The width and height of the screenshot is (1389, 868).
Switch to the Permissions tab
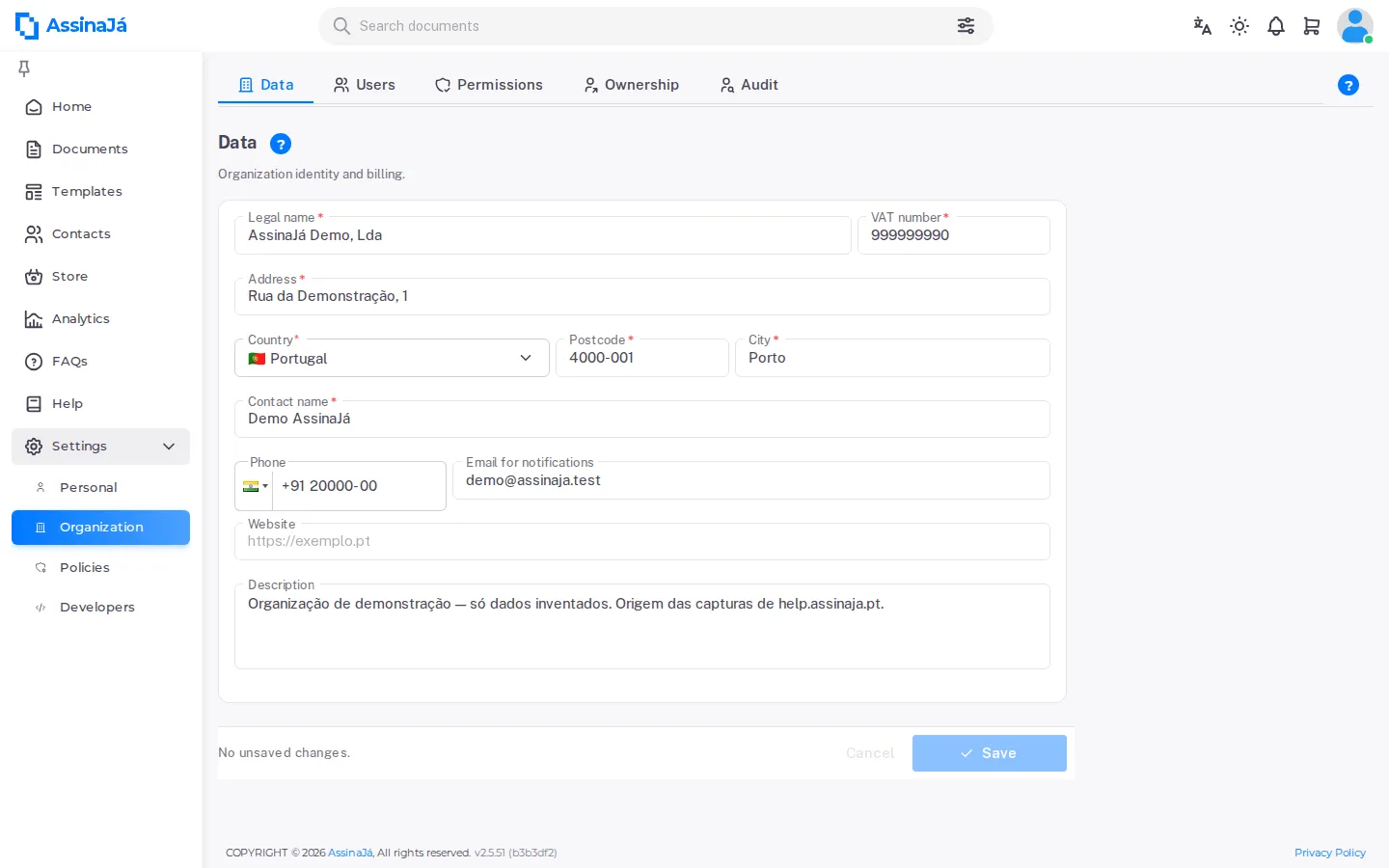(x=488, y=85)
